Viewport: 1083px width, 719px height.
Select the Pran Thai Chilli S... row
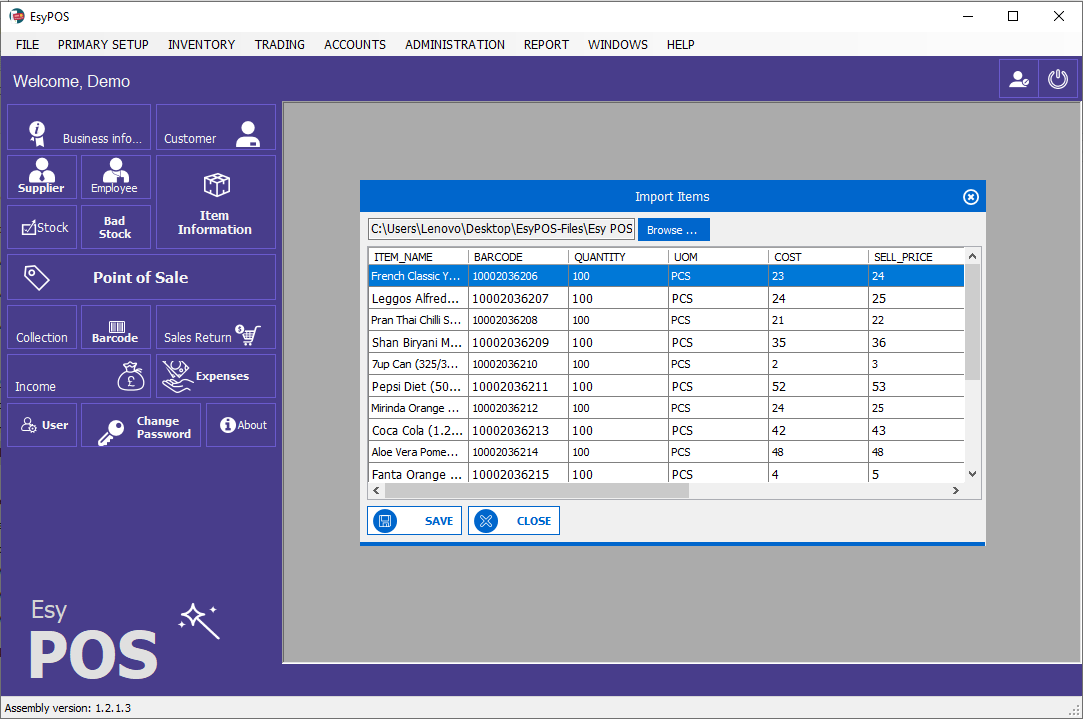[667, 320]
